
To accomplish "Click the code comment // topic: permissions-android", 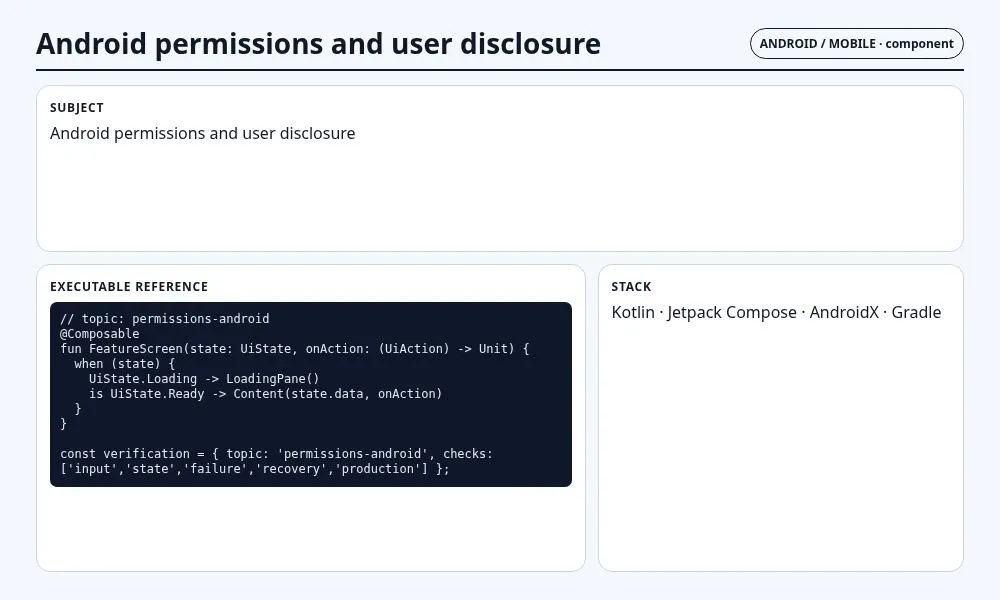I will (165, 318).
